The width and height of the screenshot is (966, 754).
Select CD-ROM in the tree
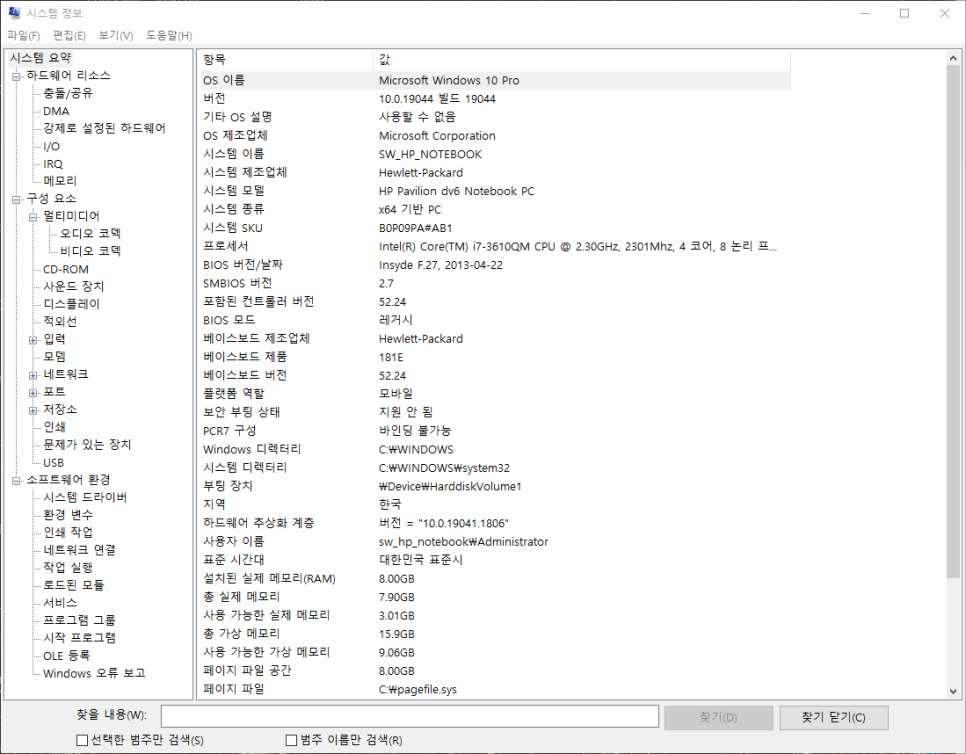click(66, 269)
